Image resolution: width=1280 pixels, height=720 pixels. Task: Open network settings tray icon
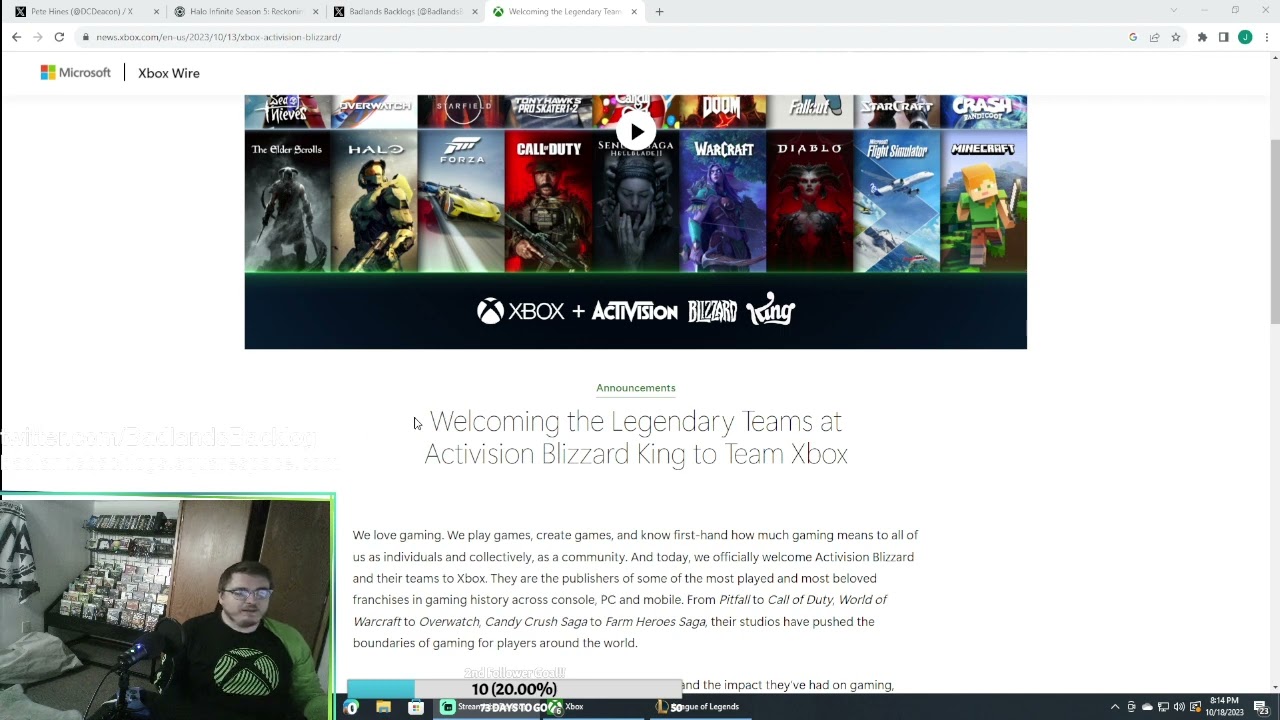(1163, 707)
